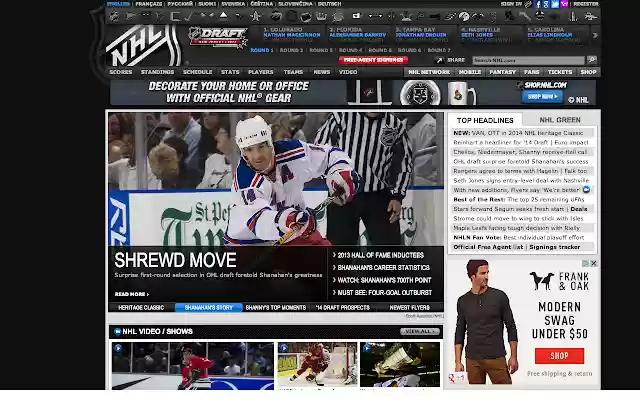Viewport: 640px width, 400px height.
Task: Switch language to Svenska
Action: point(233,4)
